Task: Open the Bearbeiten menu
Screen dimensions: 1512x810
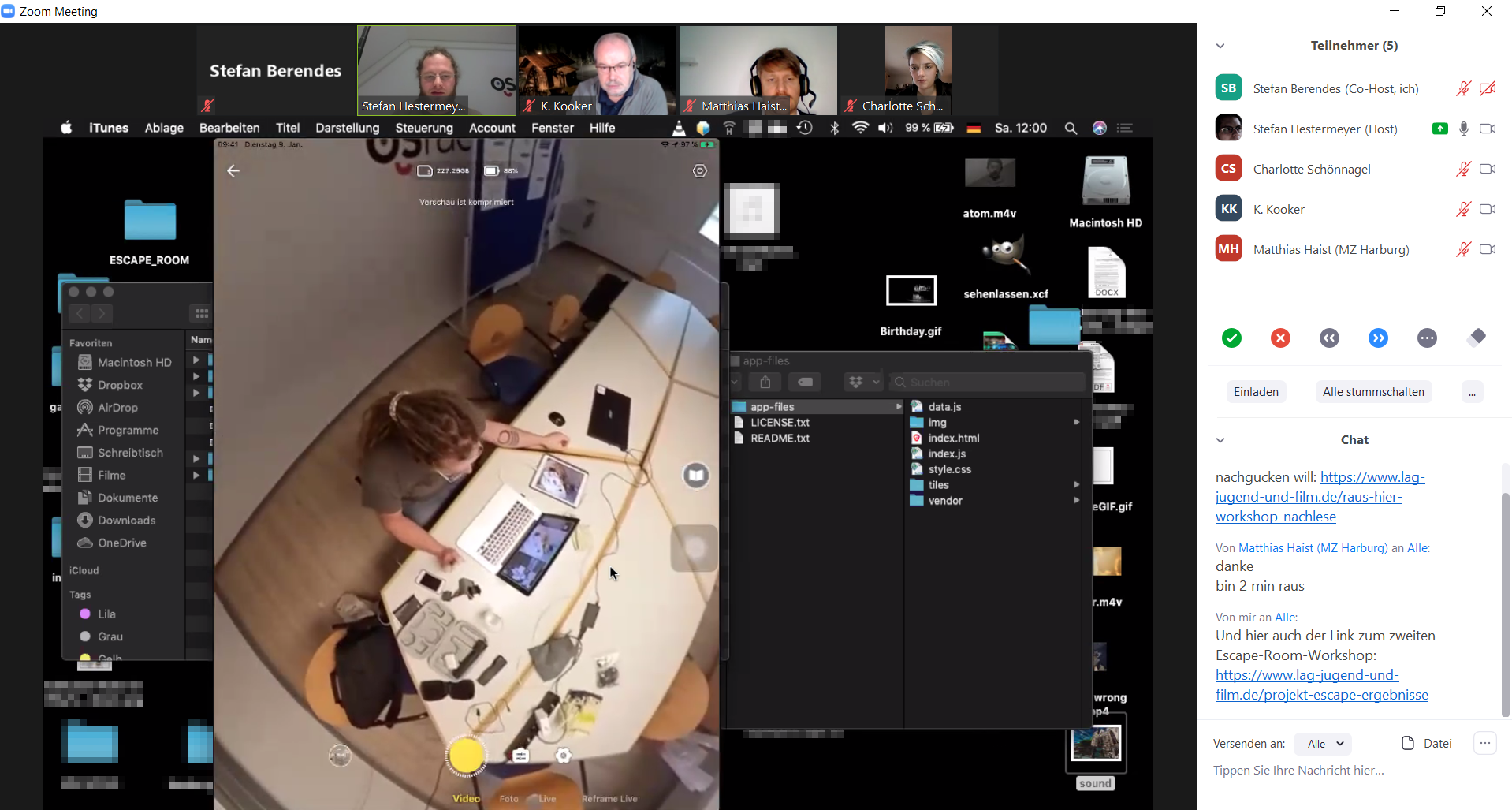Action: click(x=229, y=128)
